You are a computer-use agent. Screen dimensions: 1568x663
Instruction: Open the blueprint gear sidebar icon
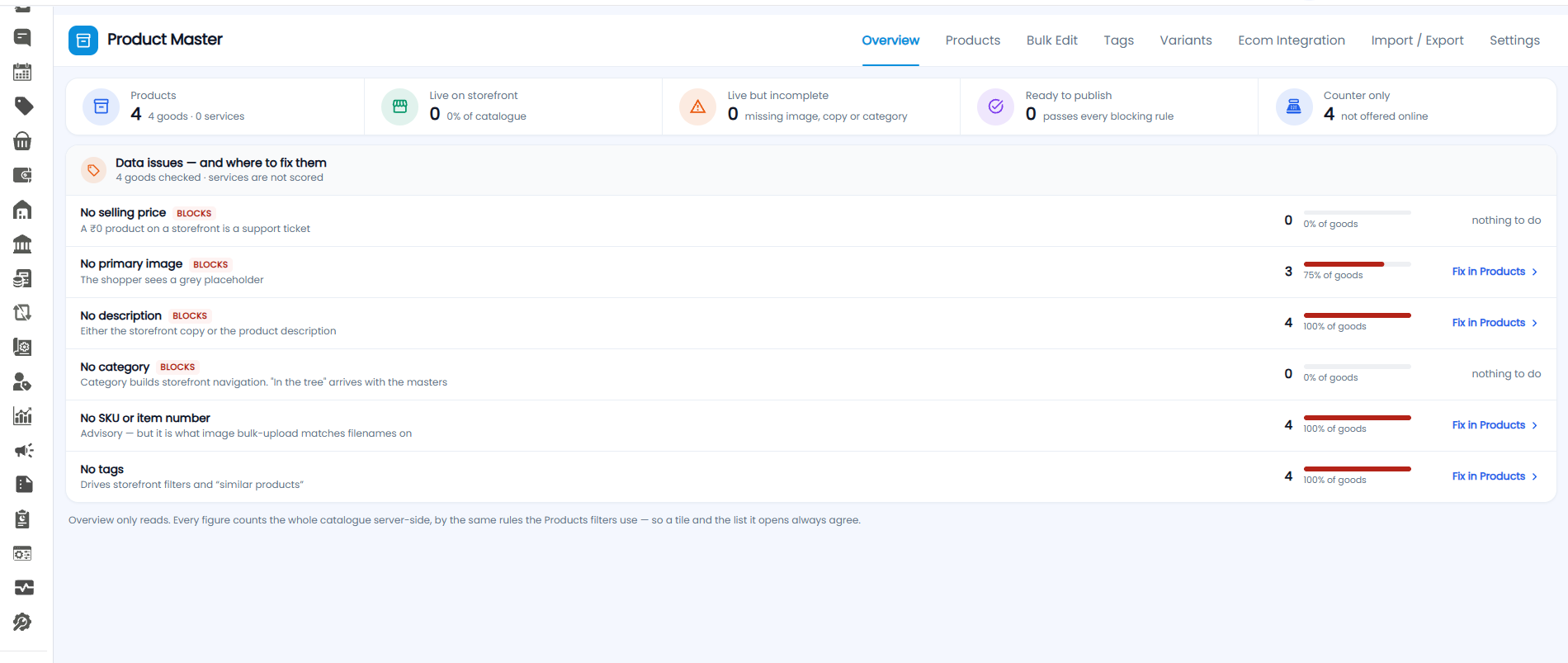[x=22, y=347]
